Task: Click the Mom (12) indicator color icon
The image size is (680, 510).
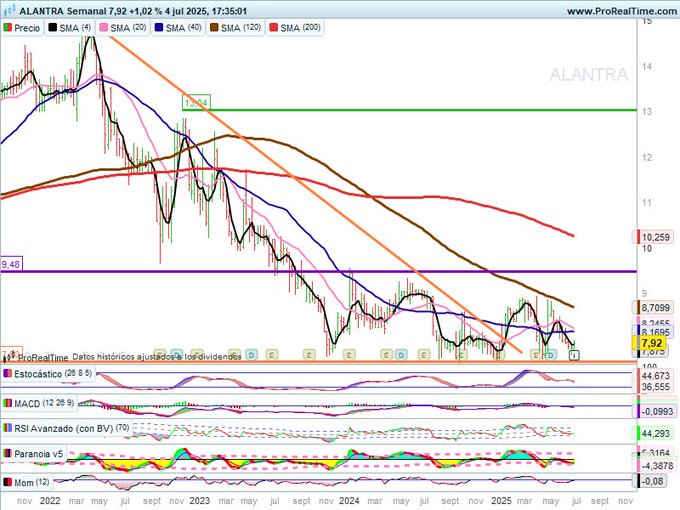Action: [x=7, y=482]
